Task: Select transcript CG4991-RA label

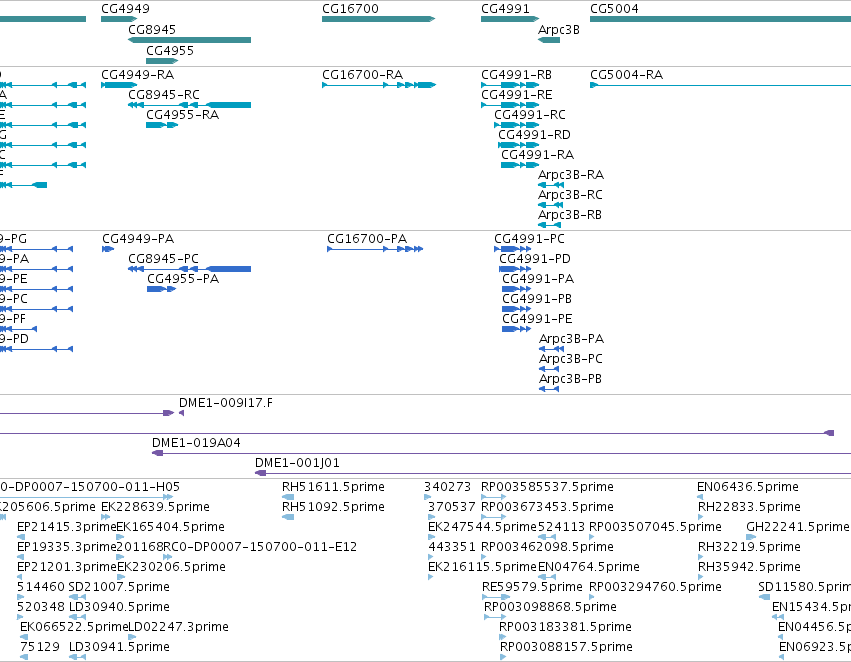Action: click(537, 155)
